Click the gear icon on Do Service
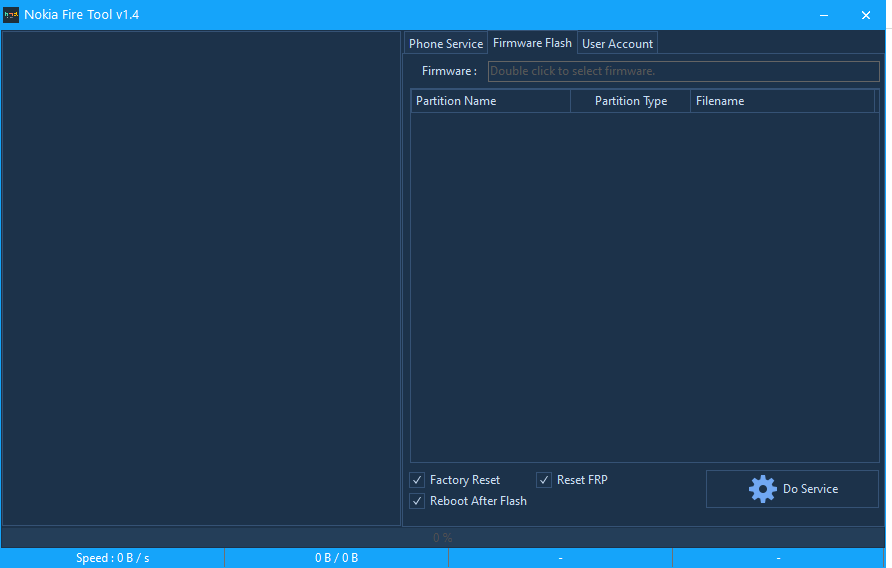This screenshot has width=892, height=568. 762,489
